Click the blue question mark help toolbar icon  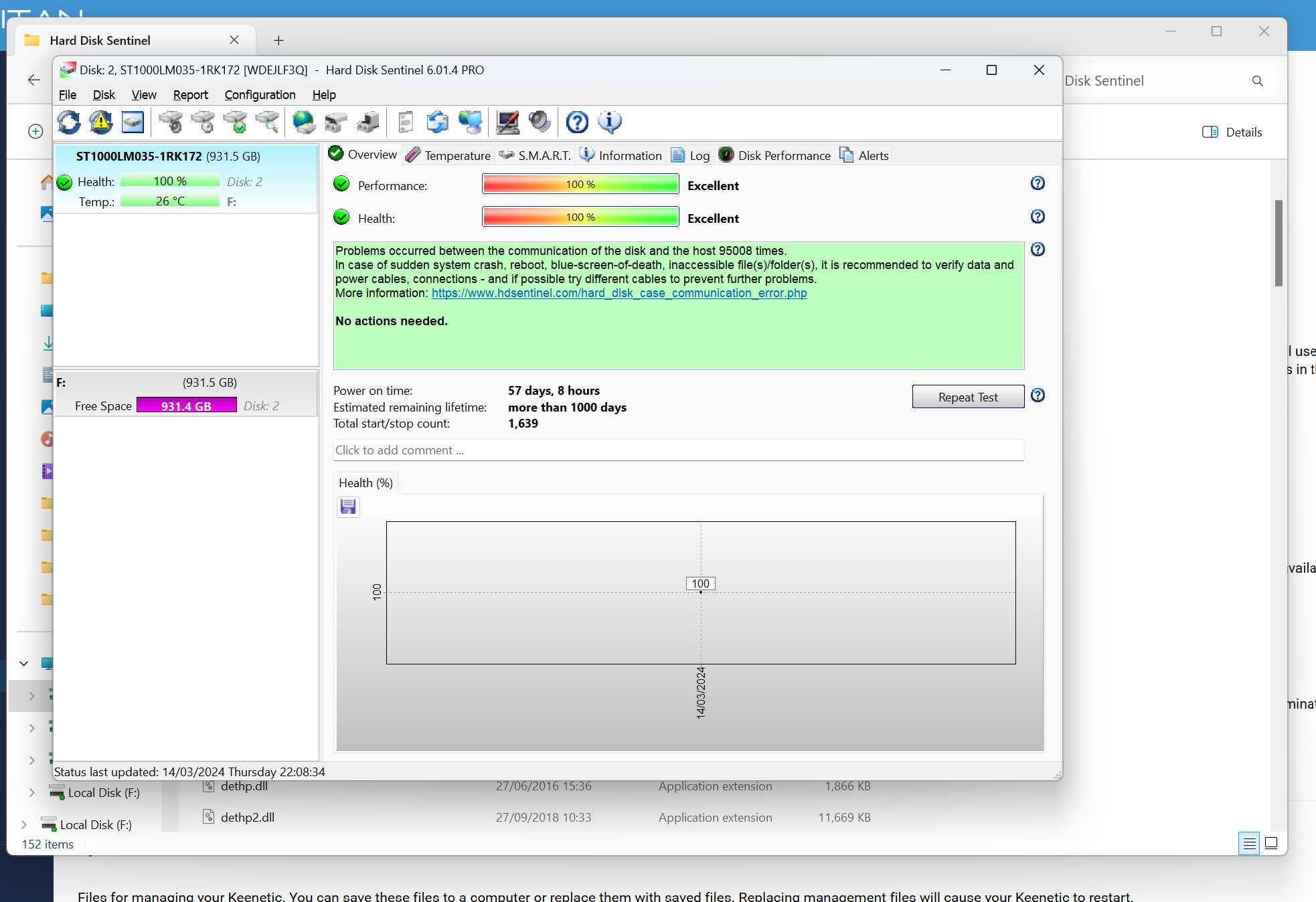click(x=577, y=122)
